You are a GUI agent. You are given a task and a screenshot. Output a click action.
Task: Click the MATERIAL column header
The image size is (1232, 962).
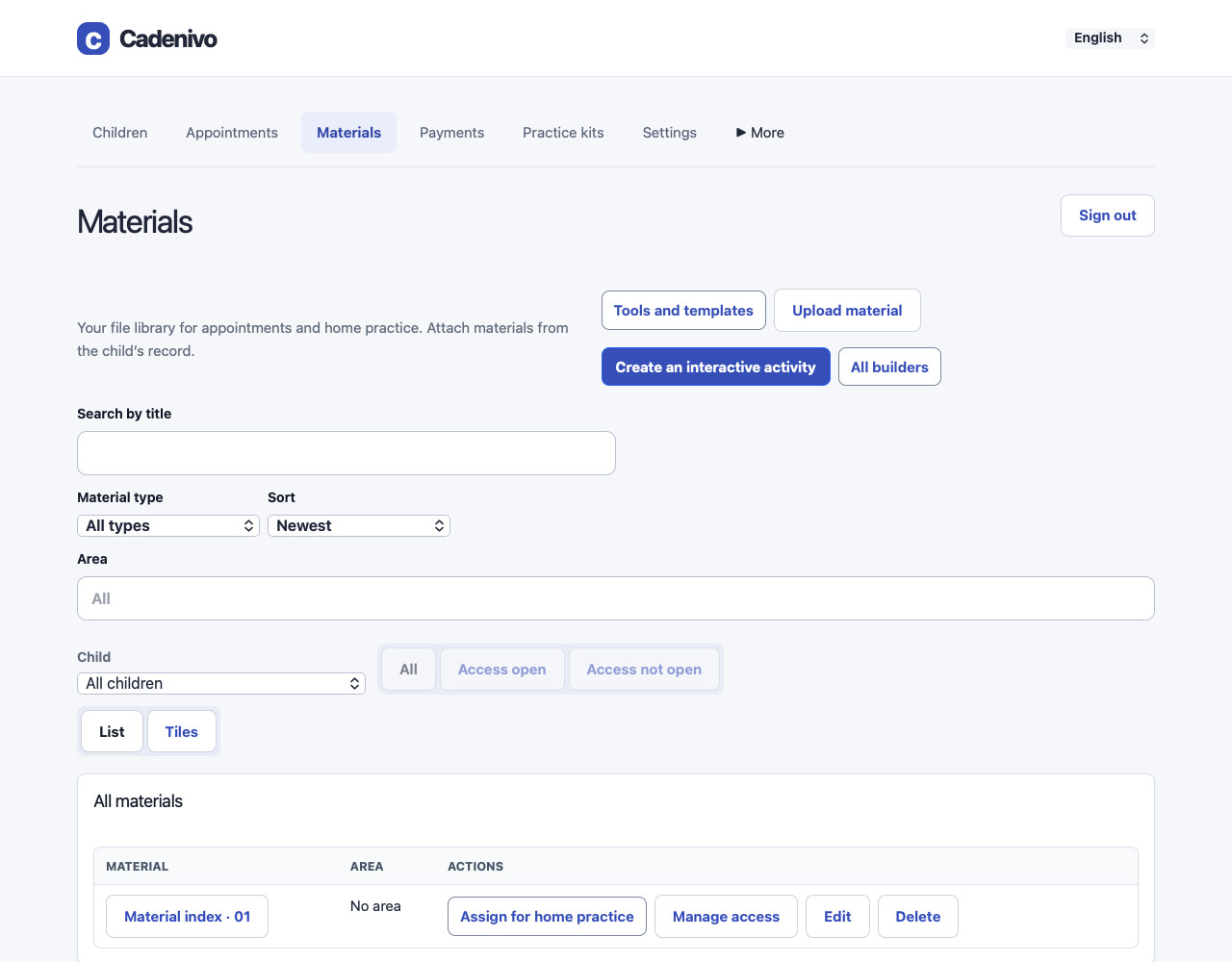(137, 867)
